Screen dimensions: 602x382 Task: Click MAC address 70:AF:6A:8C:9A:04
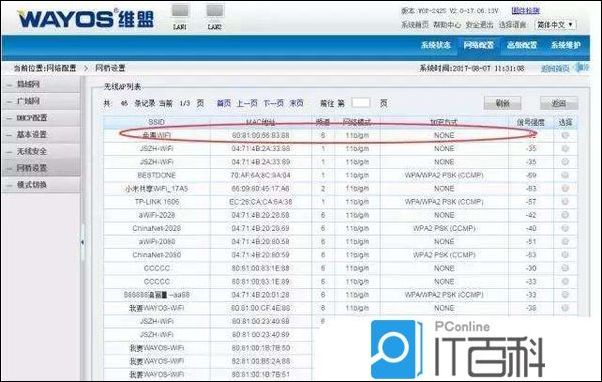pos(260,175)
